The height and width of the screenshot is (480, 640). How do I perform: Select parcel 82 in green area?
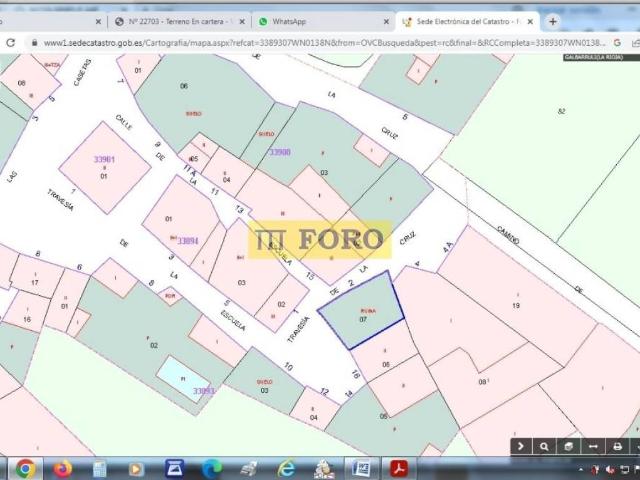pyautogui.click(x=562, y=111)
